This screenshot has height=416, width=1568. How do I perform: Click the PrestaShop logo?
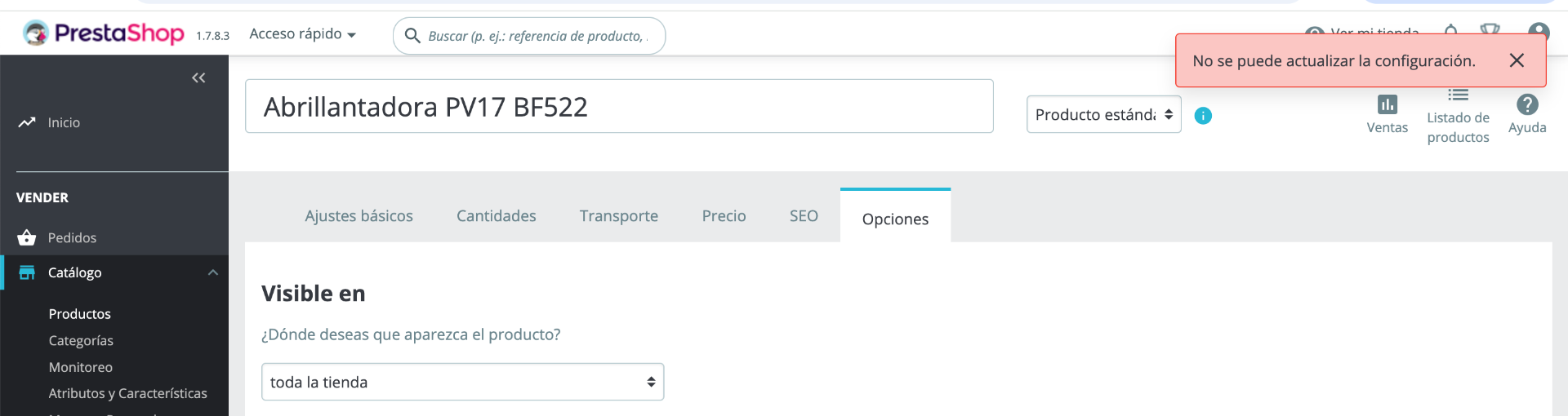(104, 33)
